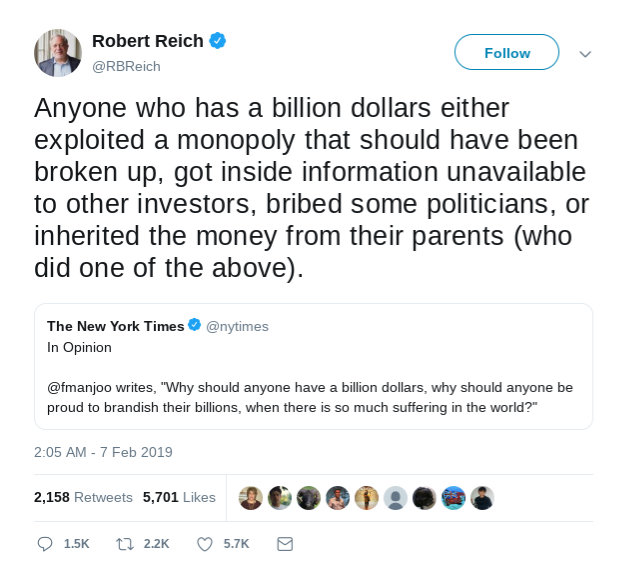
Task: Click Robert Reich's verified badge
Action: pos(217,41)
